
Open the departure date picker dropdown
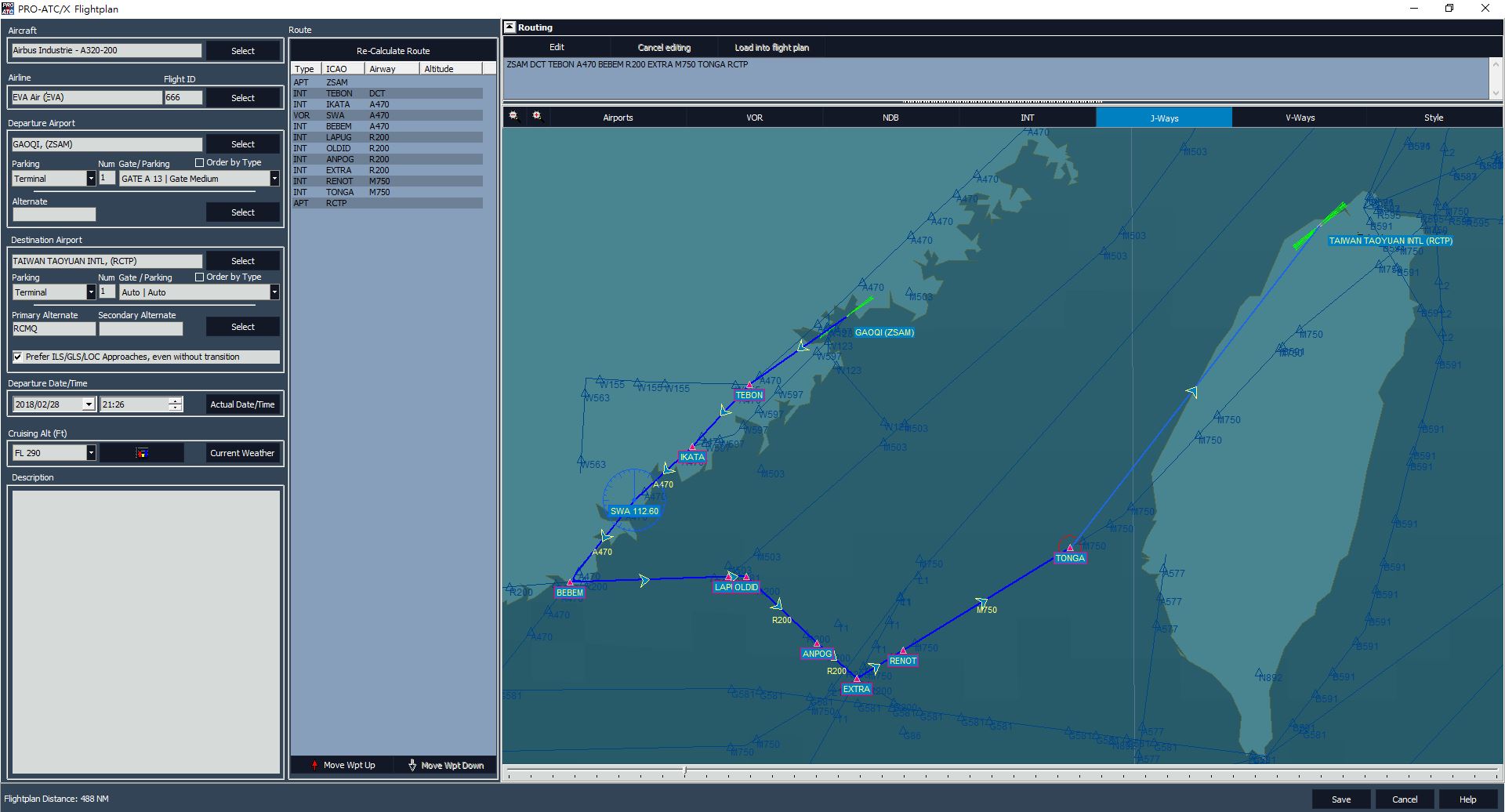[x=88, y=404]
